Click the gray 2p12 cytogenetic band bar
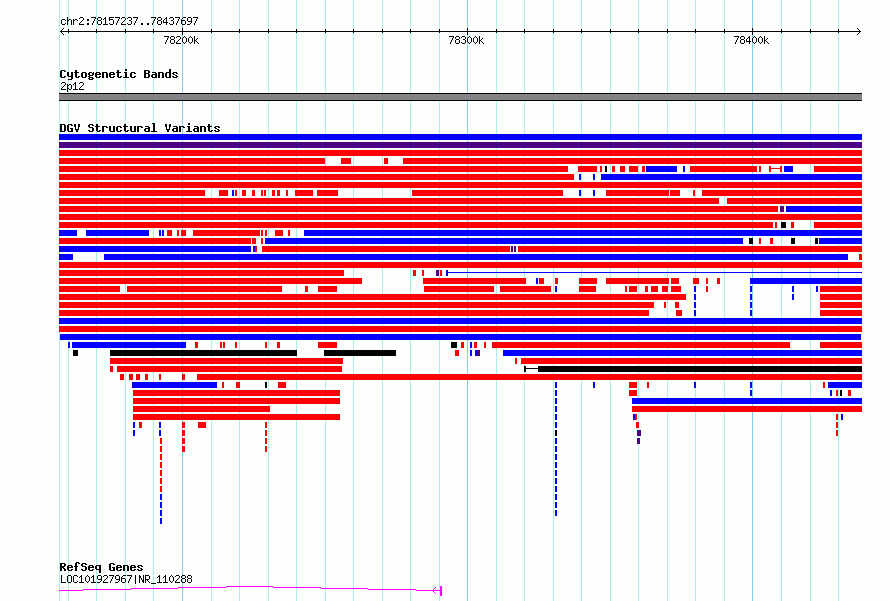Image resolution: width=890 pixels, height=601 pixels. click(460, 97)
